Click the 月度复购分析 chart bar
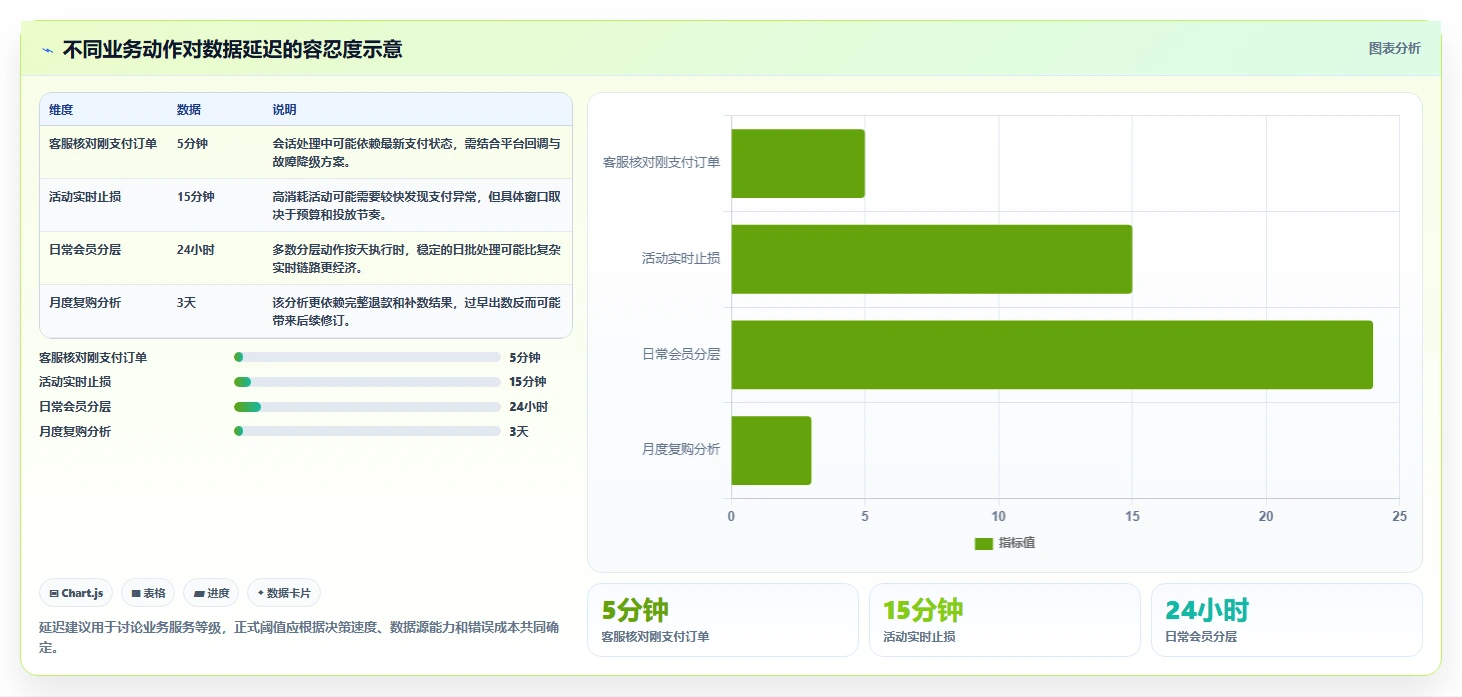The image size is (1462, 697). click(x=771, y=451)
